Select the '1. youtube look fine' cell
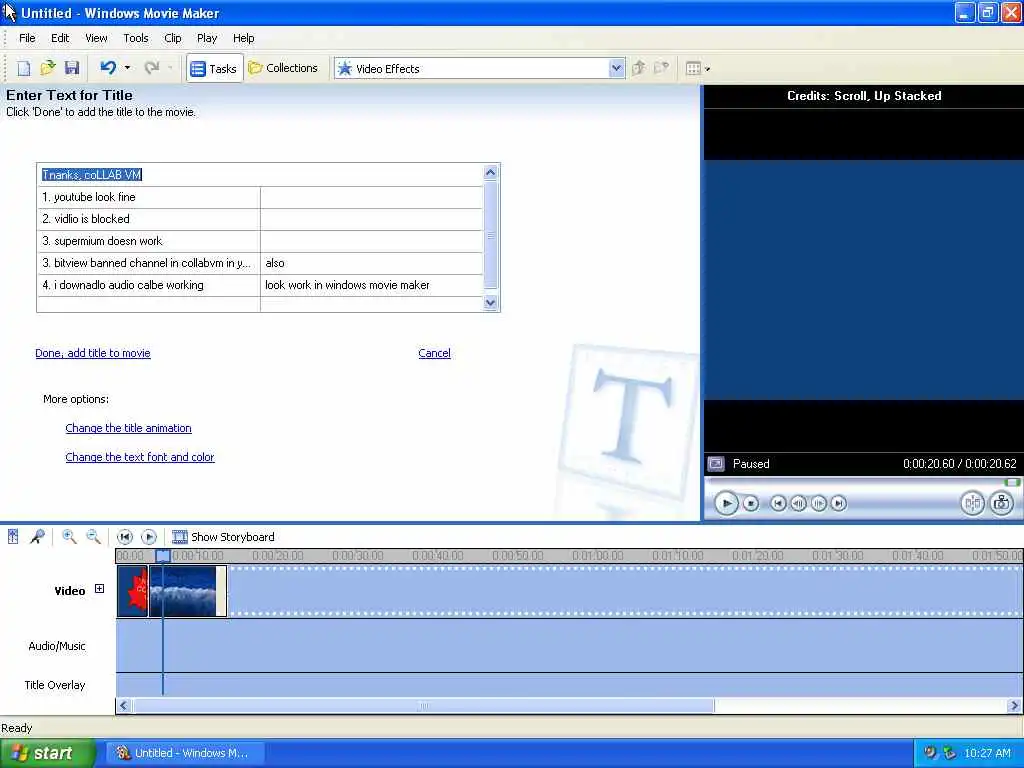Viewport: 1024px width, 768px height. pos(149,197)
